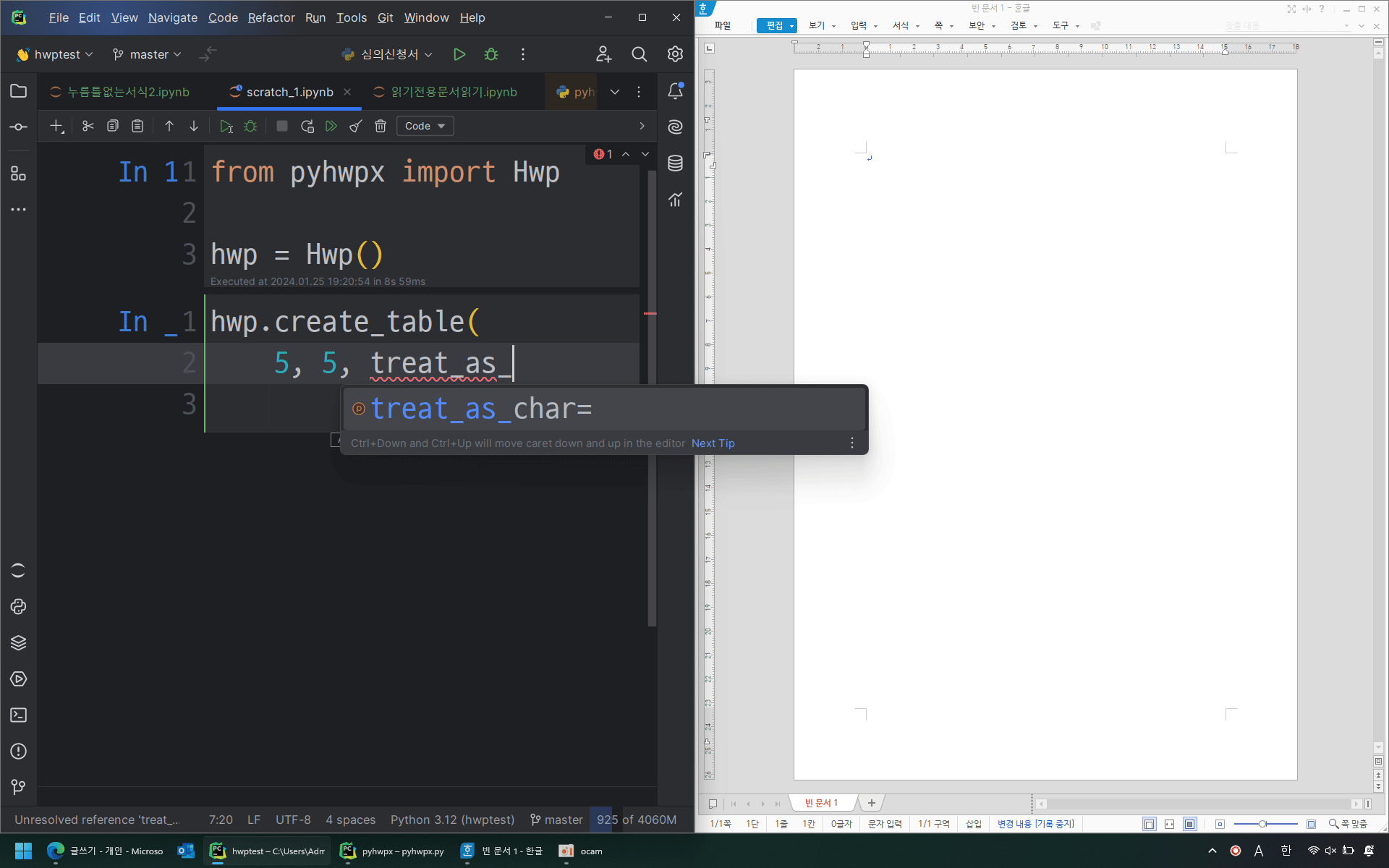
Task: Toggle the Project folder tool window
Action: pos(18,91)
